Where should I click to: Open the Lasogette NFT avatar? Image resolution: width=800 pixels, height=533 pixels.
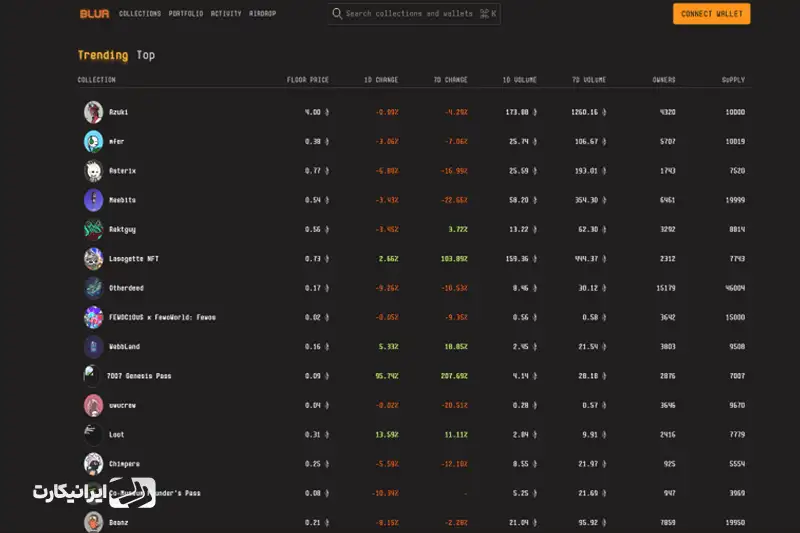click(93, 259)
